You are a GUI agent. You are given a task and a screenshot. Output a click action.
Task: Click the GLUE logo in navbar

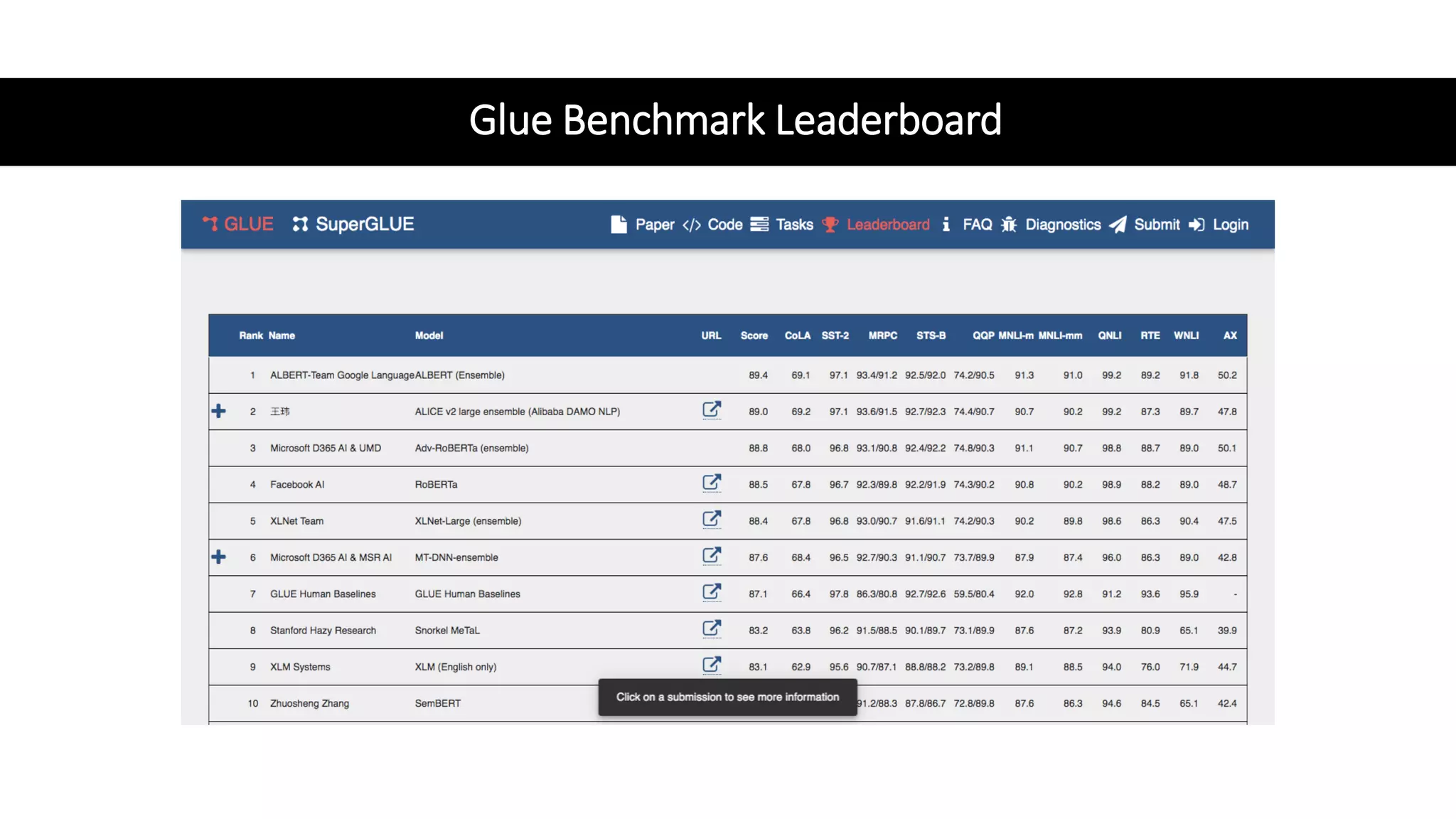238,224
